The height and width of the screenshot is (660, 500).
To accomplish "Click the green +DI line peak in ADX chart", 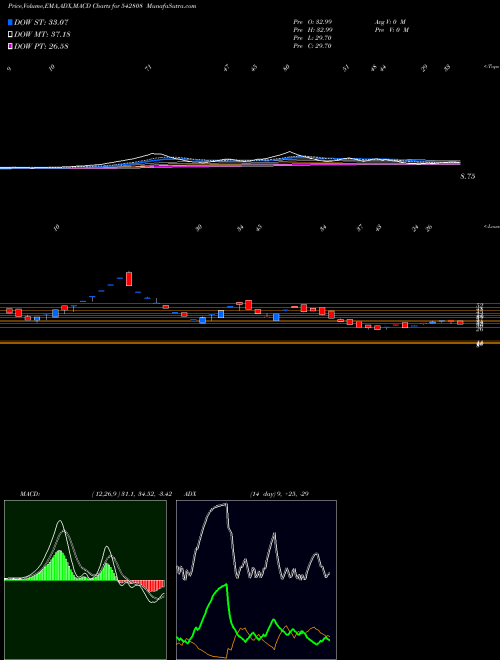I will [226, 585].
